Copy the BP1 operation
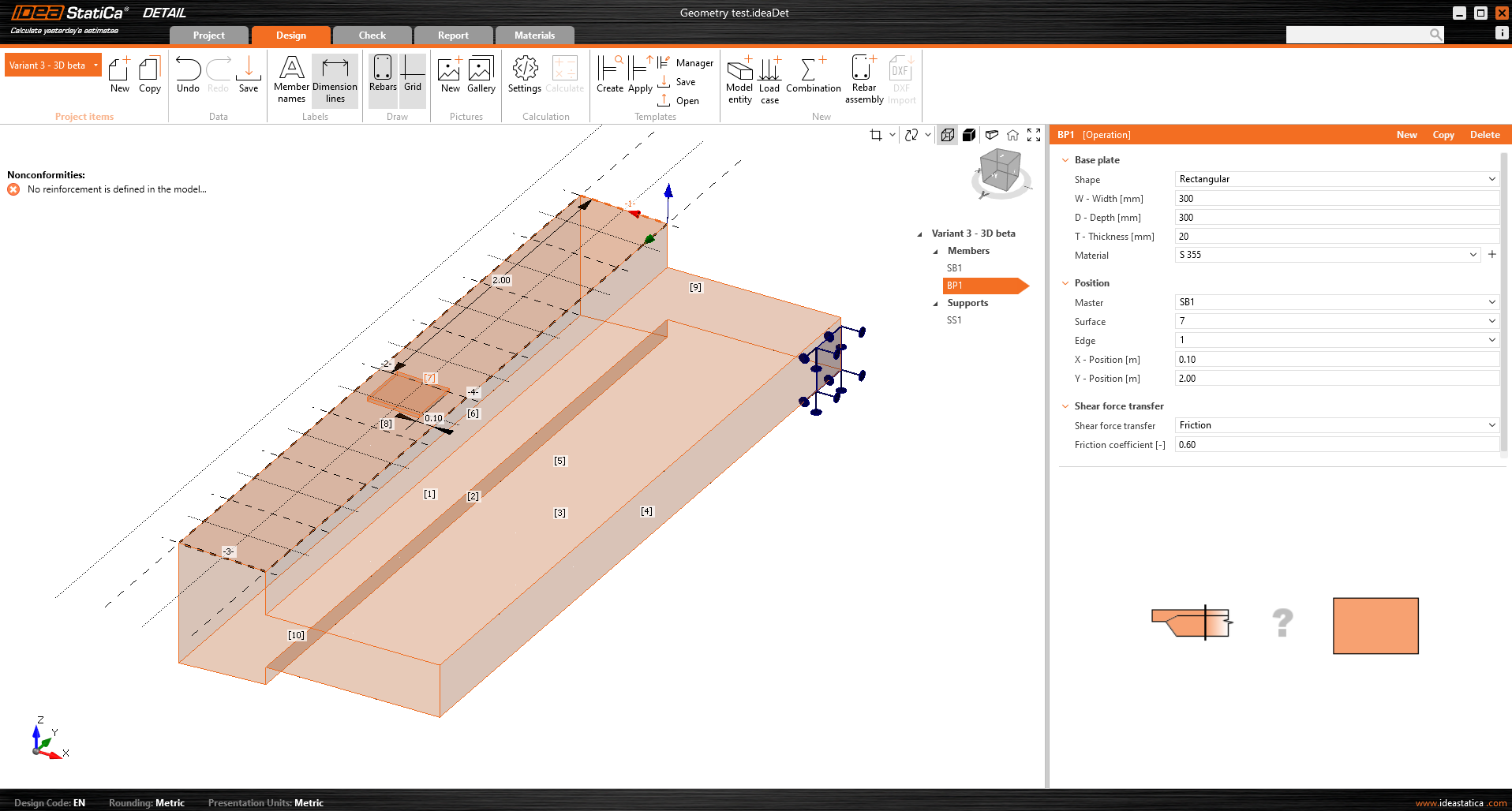Screen dimensions: 1512x811 [1443, 134]
